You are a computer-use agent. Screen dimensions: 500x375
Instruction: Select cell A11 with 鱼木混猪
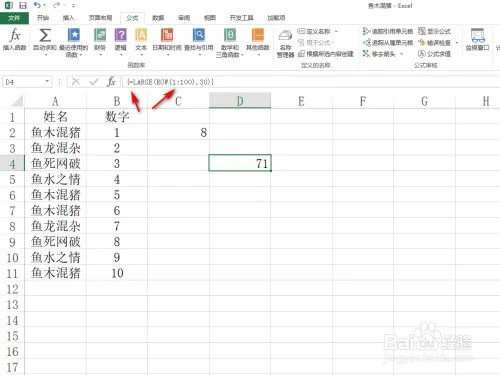55,273
